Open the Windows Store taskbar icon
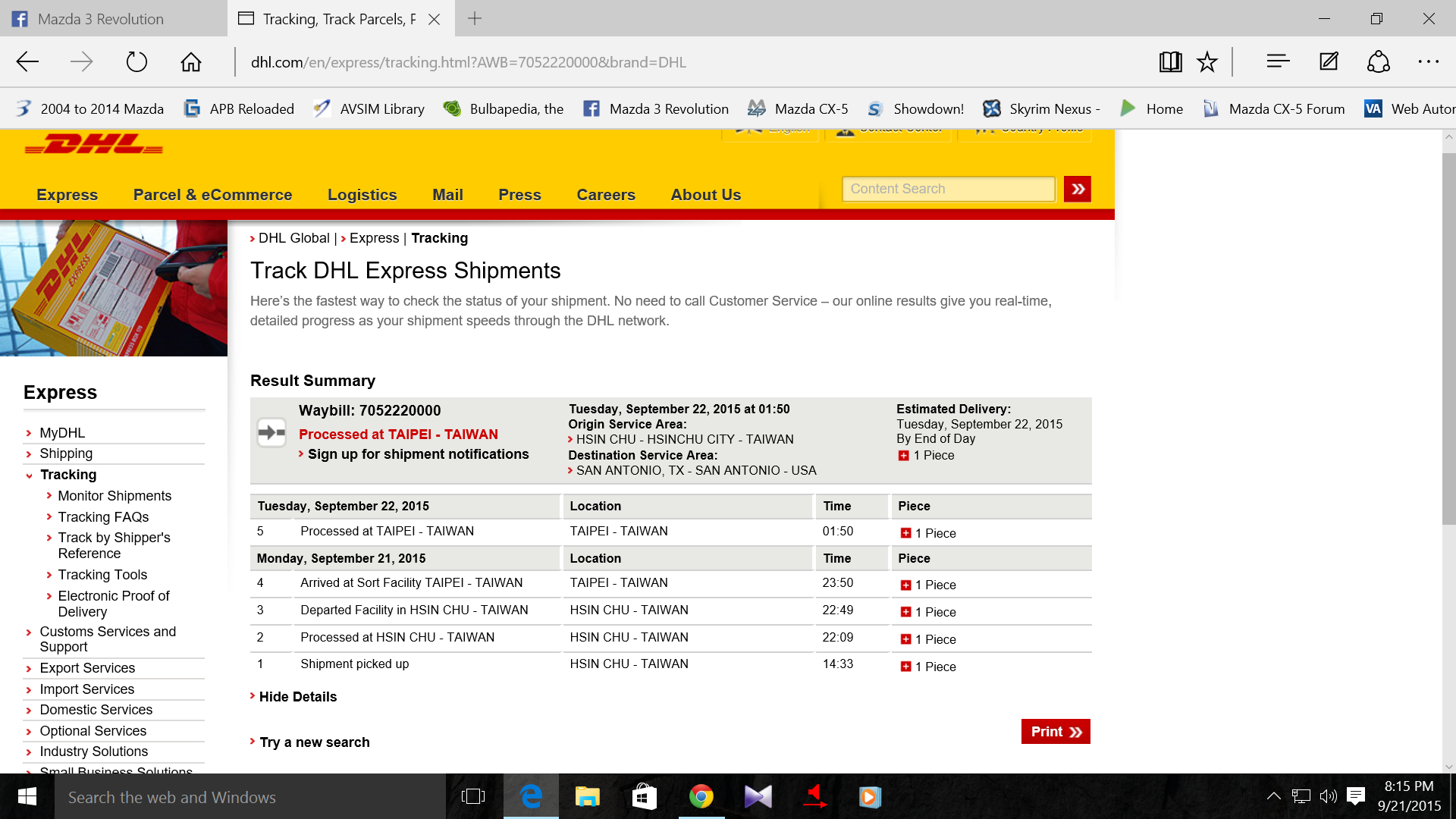Viewport: 1456px width, 819px height. [644, 796]
